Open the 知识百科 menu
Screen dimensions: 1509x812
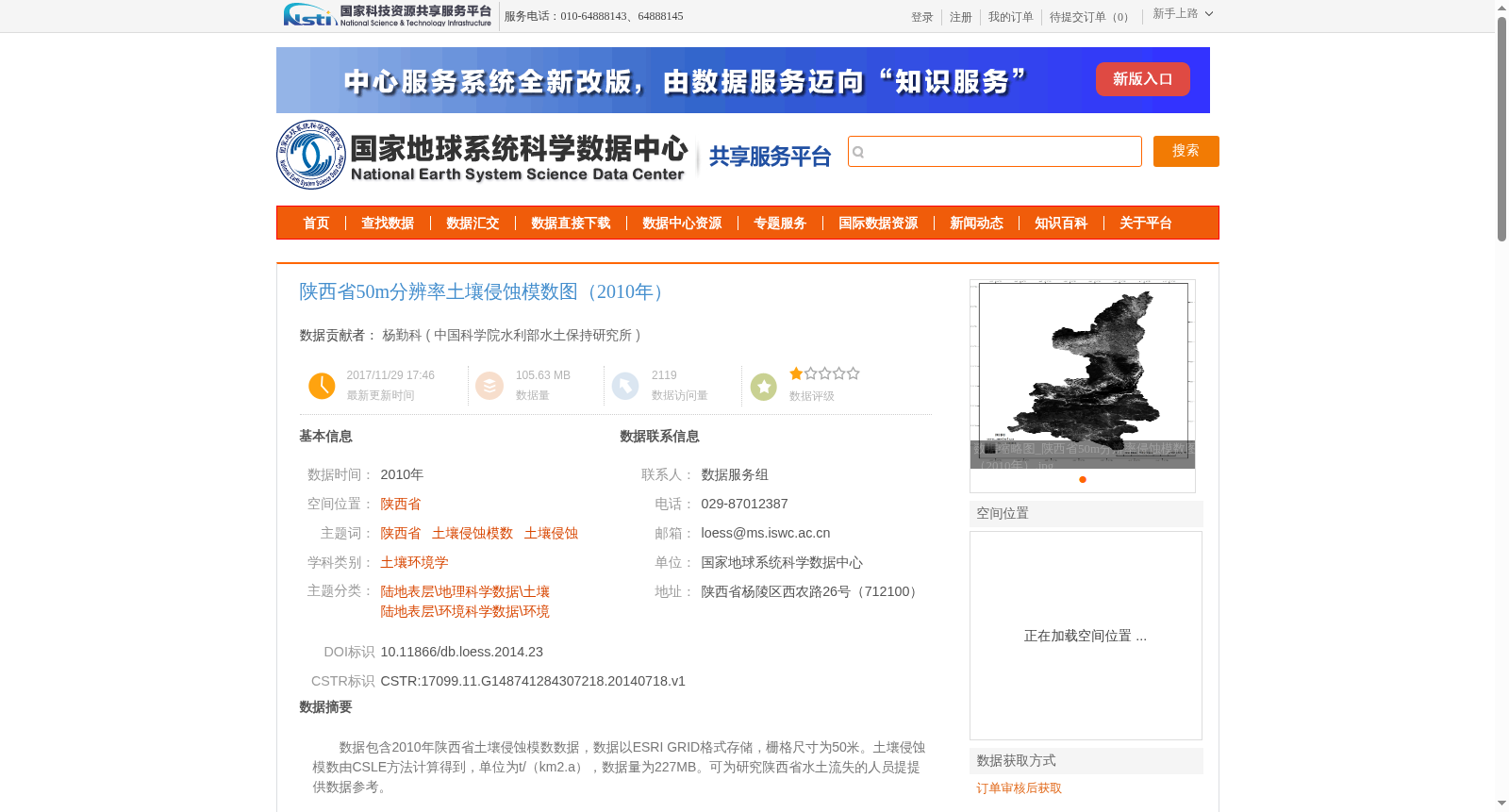(x=1061, y=224)
